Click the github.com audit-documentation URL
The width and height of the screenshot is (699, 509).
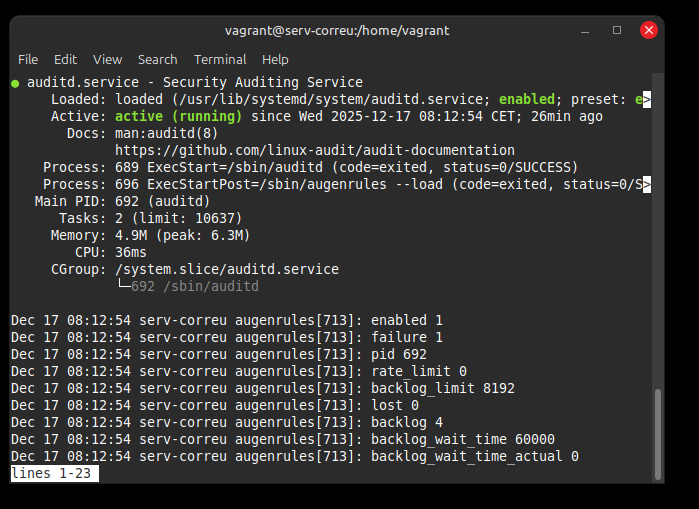coord(315,150)
